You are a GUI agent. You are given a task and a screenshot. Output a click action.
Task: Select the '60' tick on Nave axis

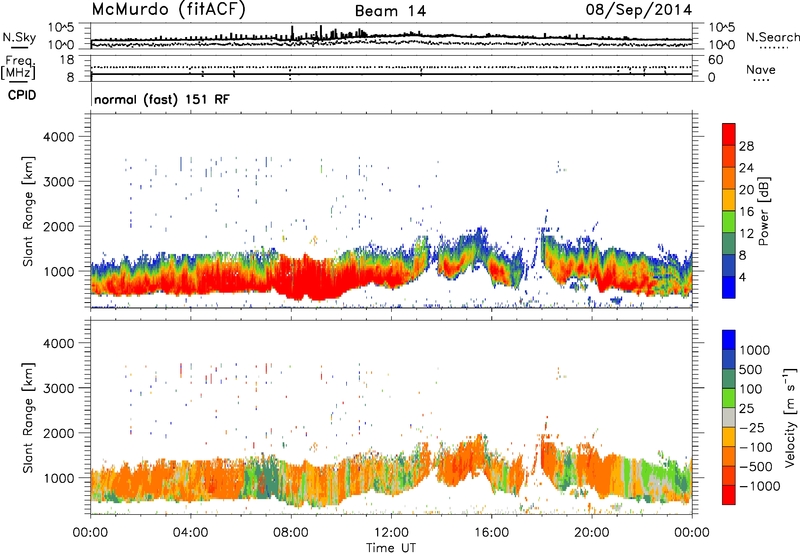coord(715,60)
